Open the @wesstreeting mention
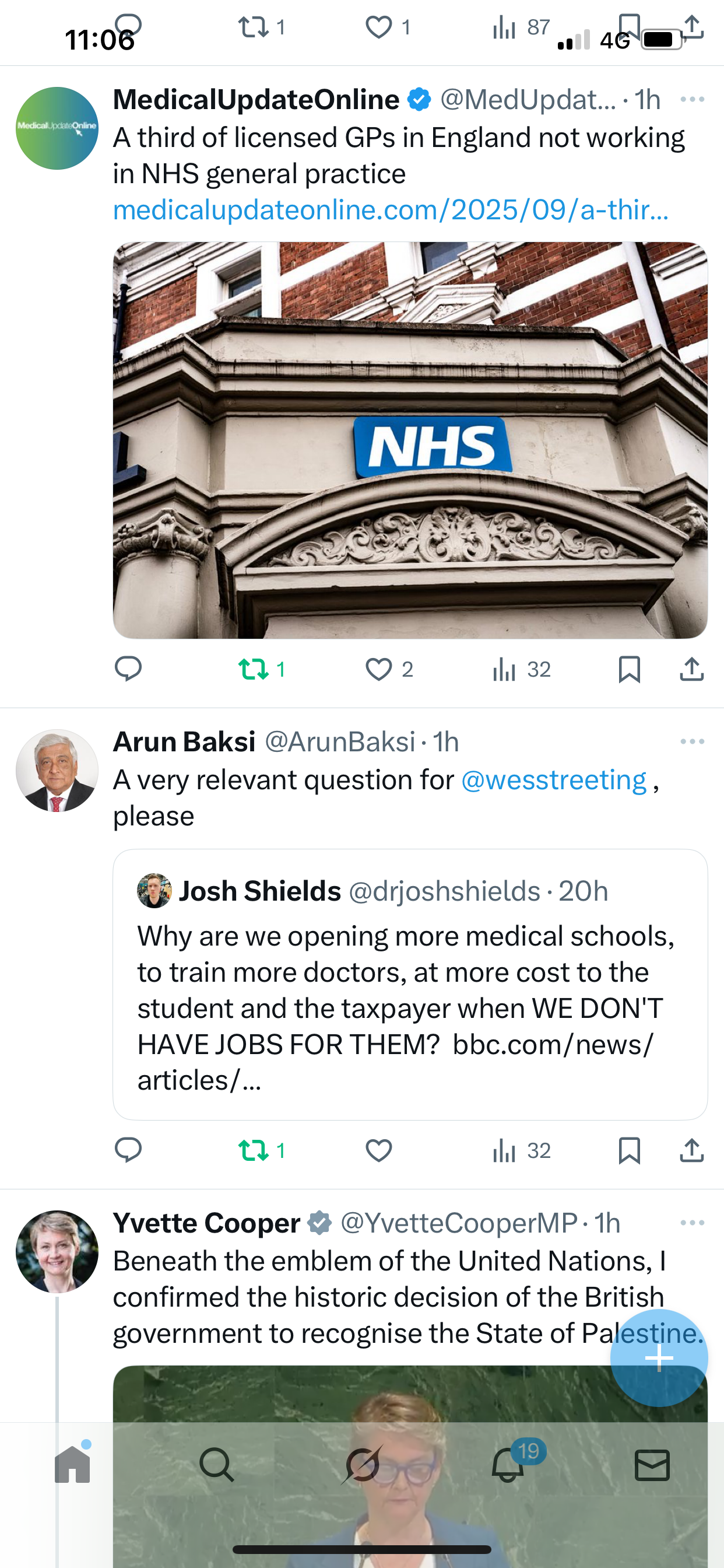724x1568 pixels. pyautogui.click(x=554, y=780)
